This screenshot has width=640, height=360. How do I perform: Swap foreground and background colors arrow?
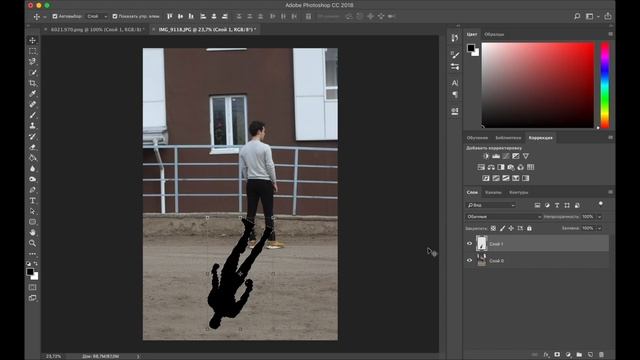coord(36,264)
